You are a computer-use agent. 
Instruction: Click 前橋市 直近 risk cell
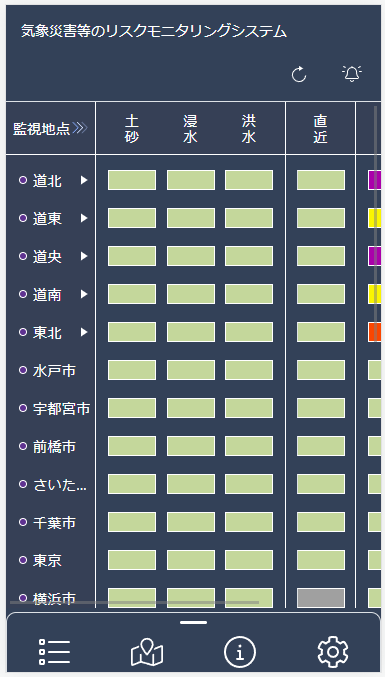(321, 446)
